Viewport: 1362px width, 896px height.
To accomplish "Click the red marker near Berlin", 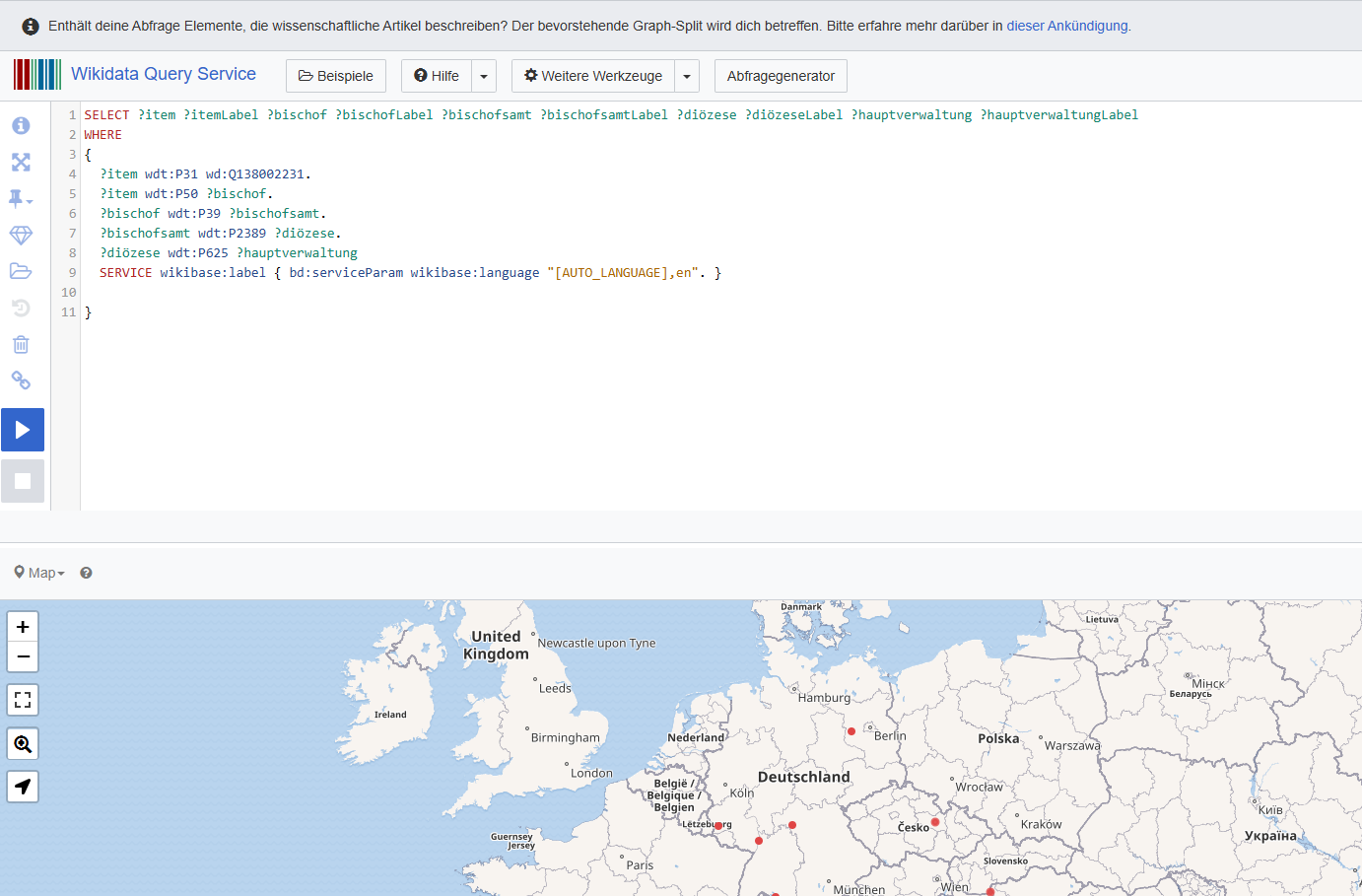I will point(851,731).
